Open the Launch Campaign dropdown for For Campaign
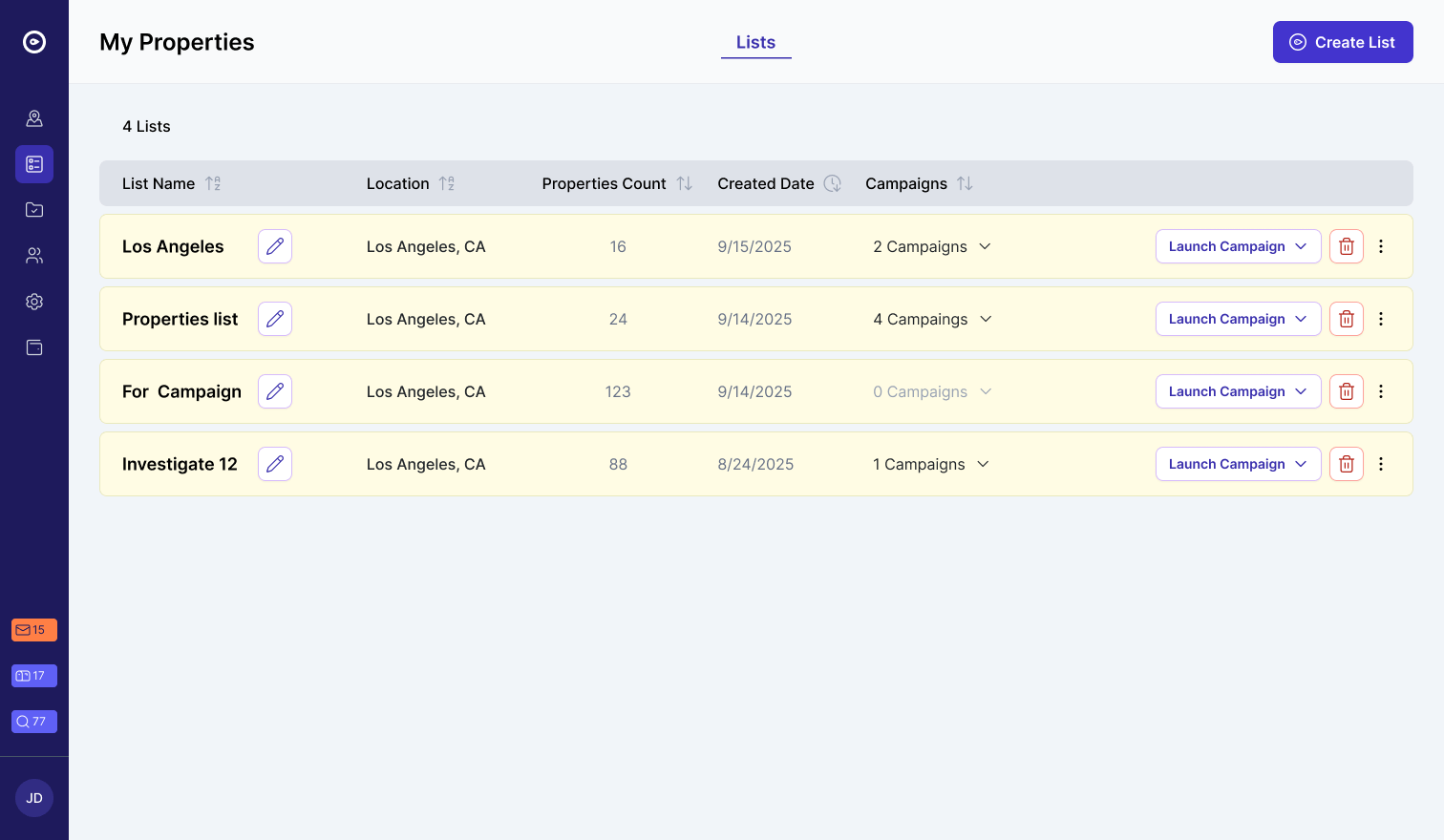This screenshot has height=840, width=1444. (x=1238, y=391)
